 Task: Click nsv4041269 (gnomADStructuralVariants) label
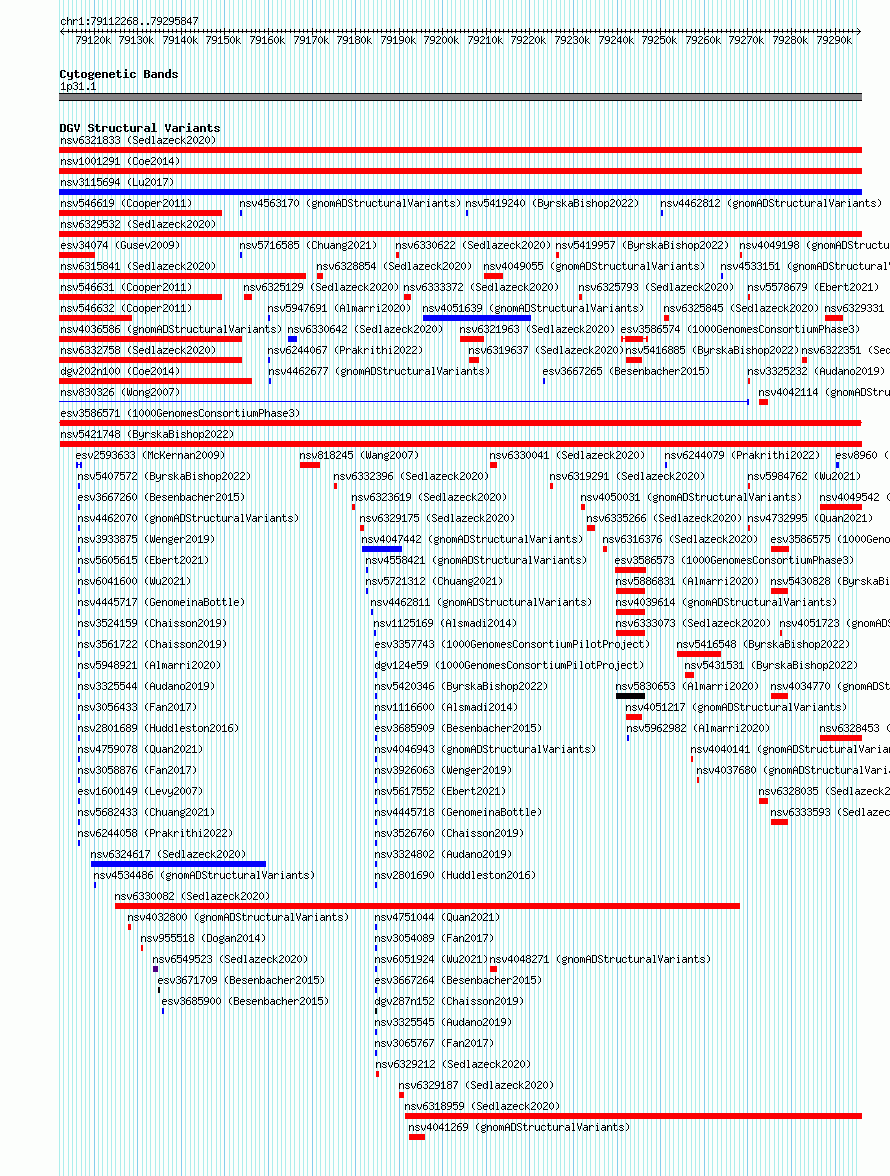pos(519,1127)
